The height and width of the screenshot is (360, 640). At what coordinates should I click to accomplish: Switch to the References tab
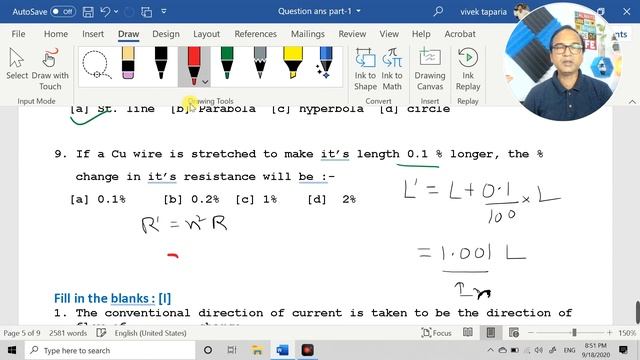coord(256,34)
